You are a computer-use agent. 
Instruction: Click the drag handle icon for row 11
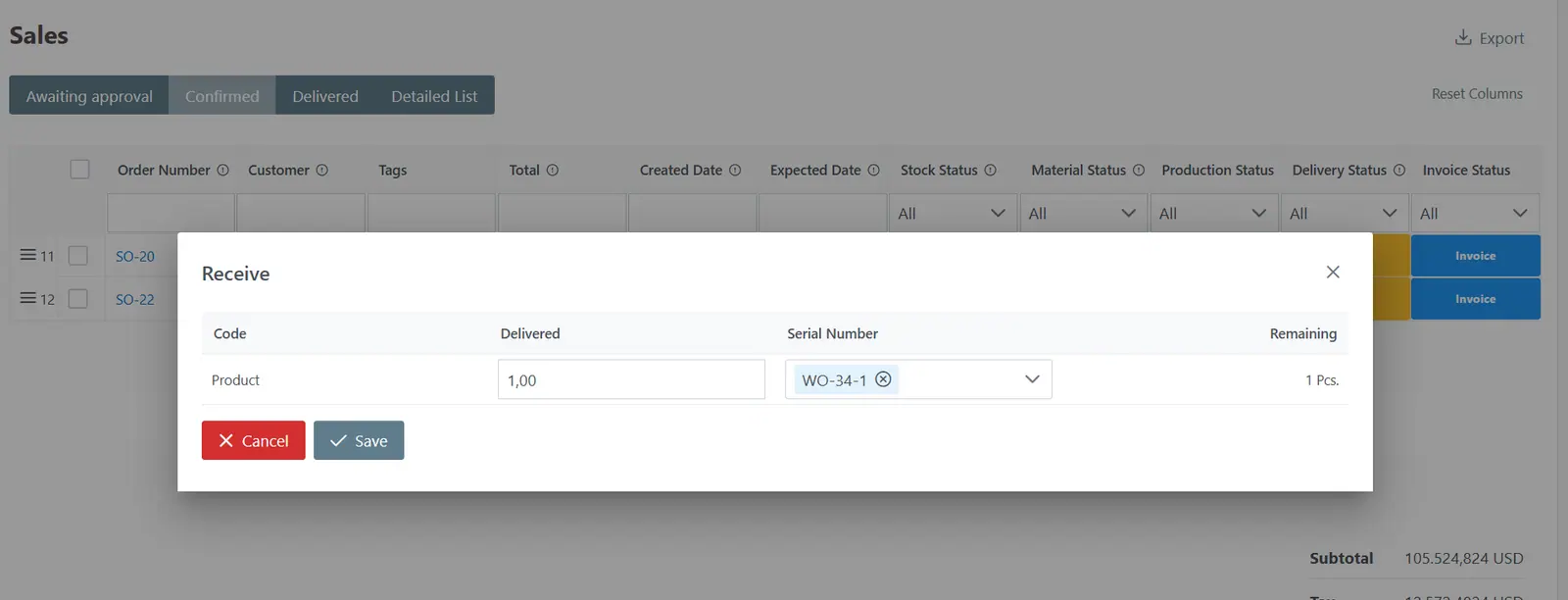(x=27, y=255)
